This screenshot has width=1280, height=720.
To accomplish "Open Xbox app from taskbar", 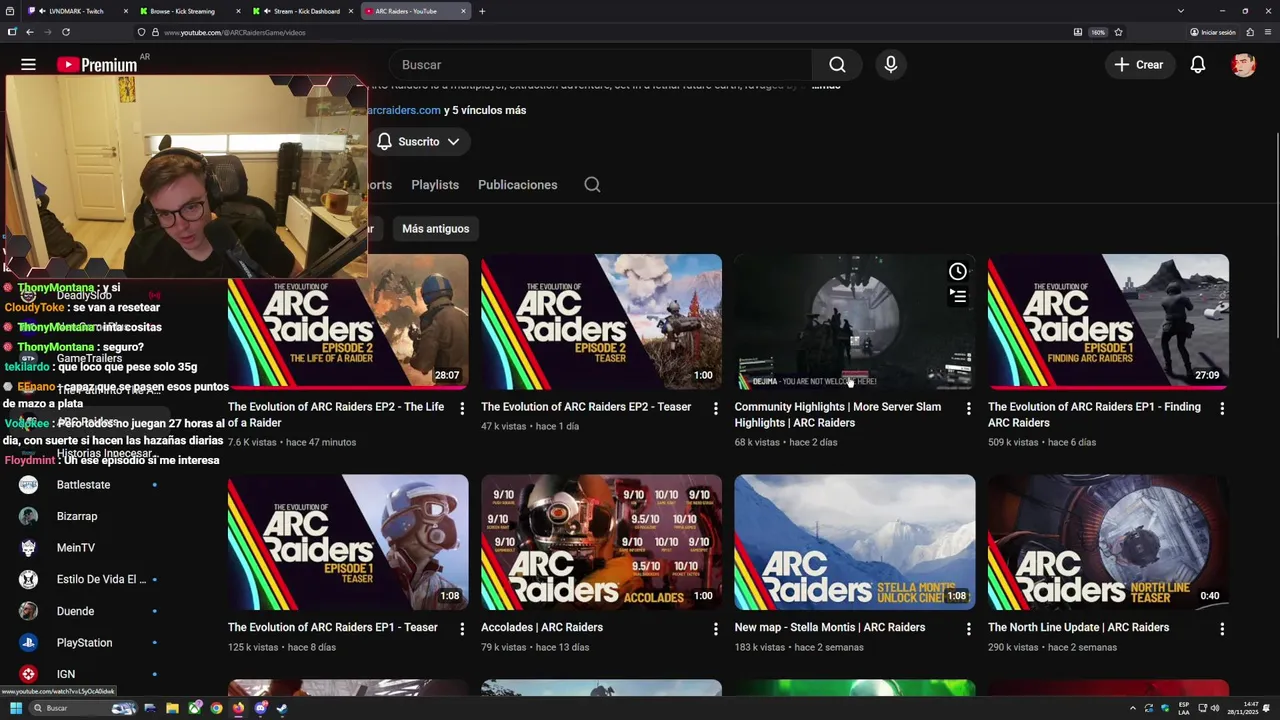I will [194, 708].
